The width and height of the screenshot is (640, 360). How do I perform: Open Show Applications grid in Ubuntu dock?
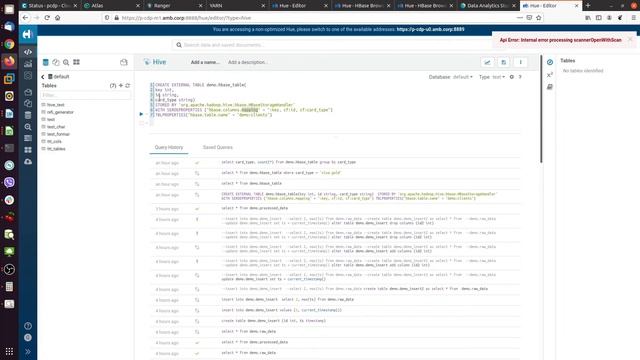(9, 351)
